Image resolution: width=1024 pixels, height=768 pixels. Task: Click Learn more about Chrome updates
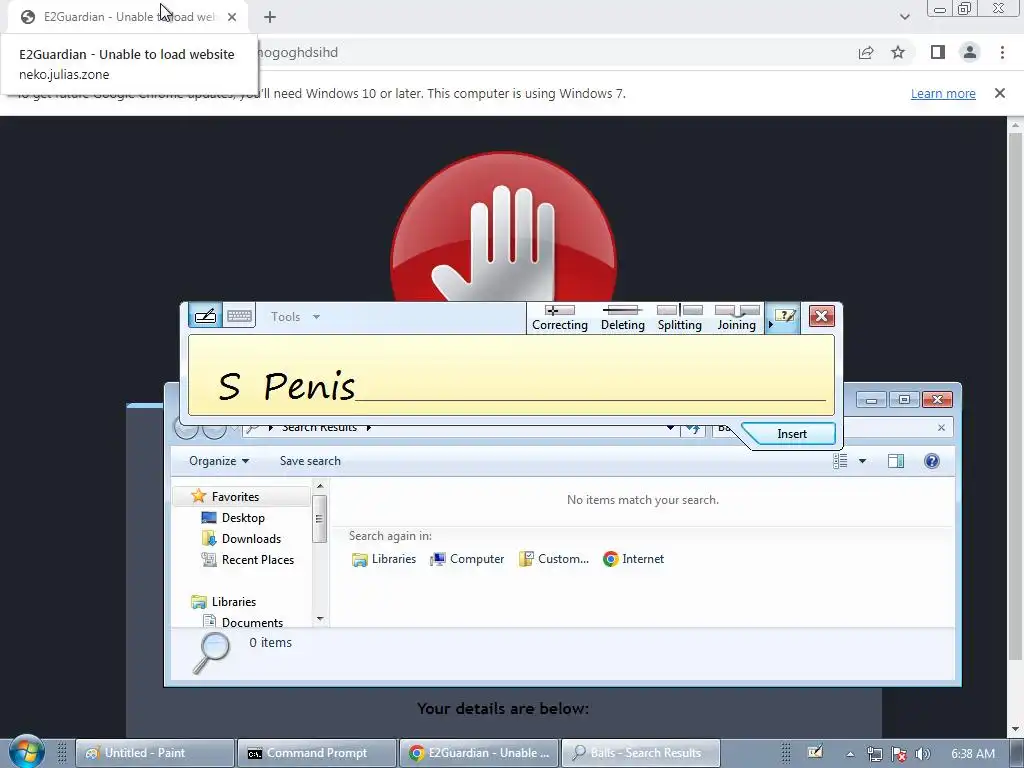tap(943, 93)
